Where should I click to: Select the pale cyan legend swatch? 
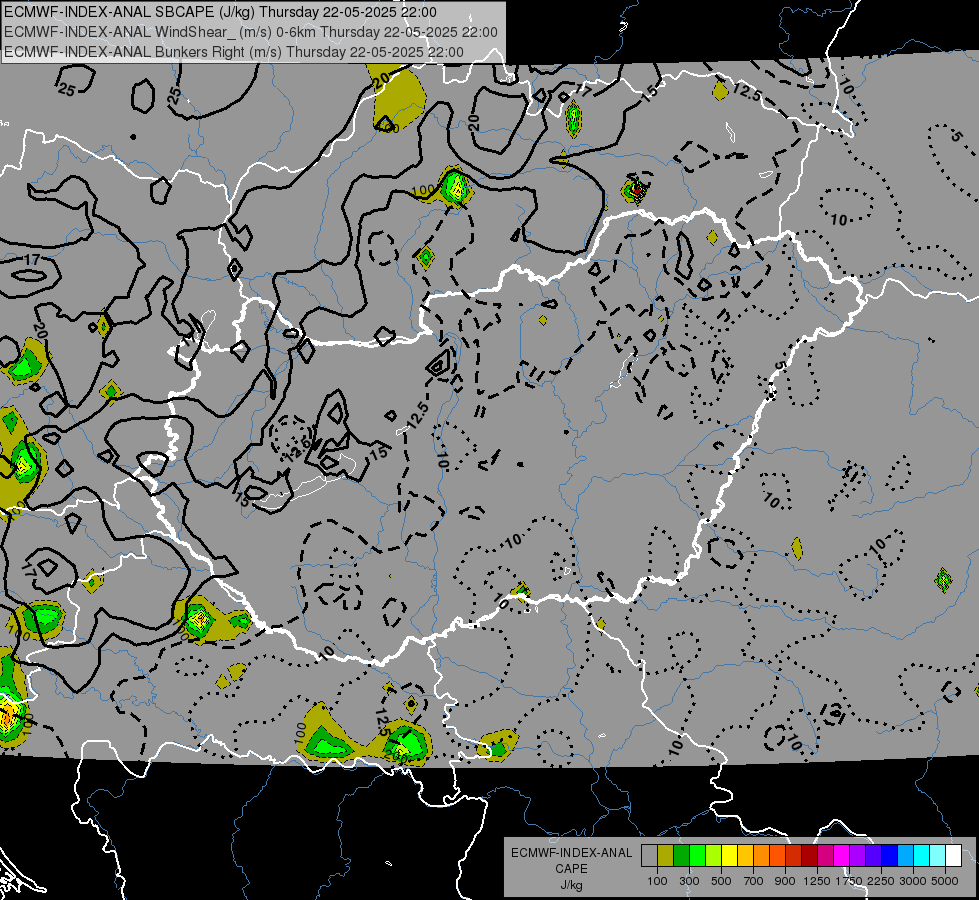pos(938,856)
